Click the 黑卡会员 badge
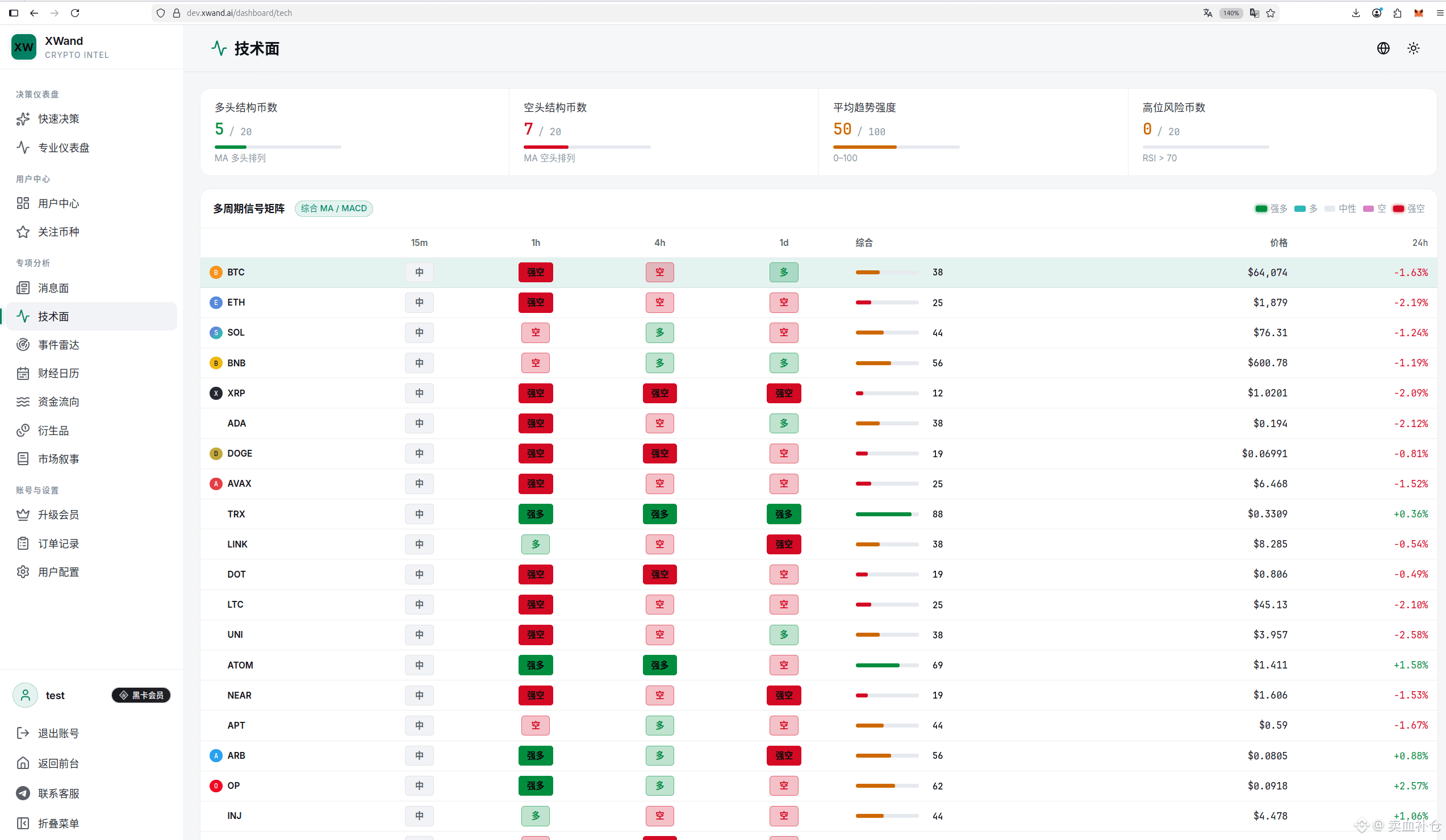The image size is (1446, 840). [141, 695]
